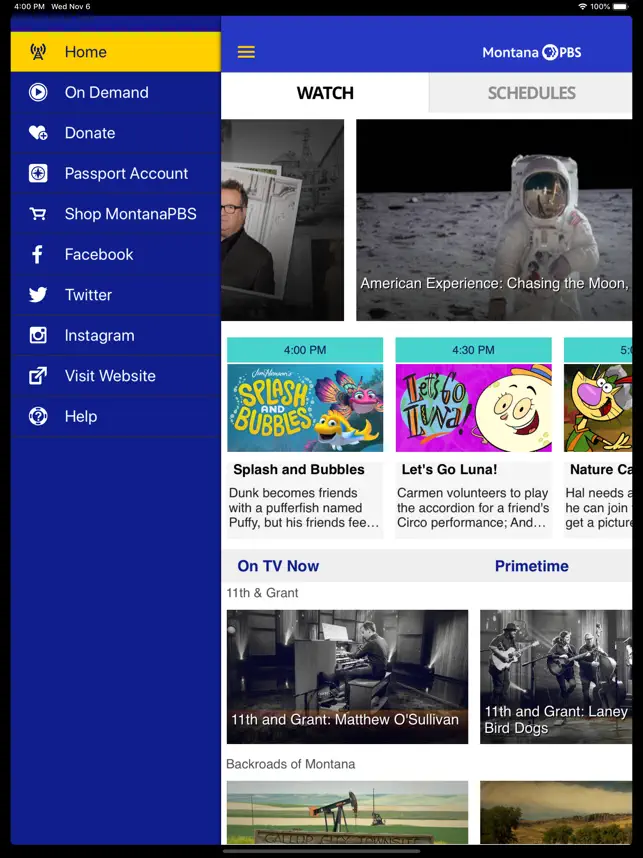
Task: Play 11th and Grant: Laney Bird Dogs video
Action: pyautogui.click(x=556, y=677)
